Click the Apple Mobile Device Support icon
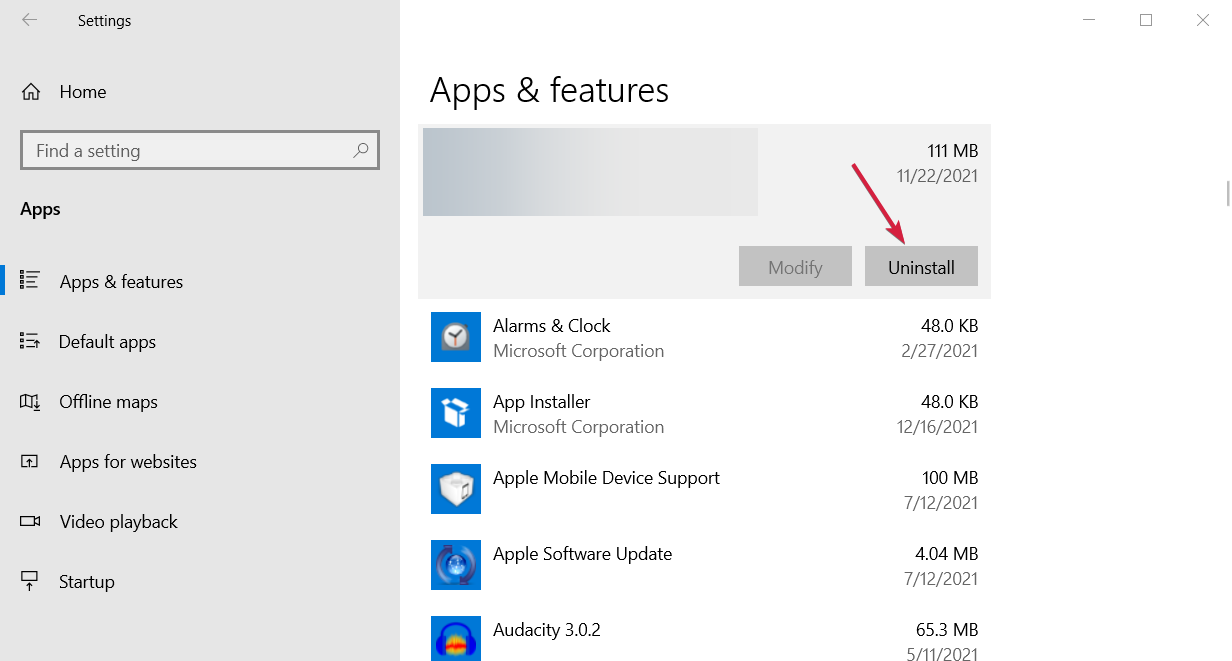Screen dimensions: 1232x661 pyautogui.click(x=456, y=489)
